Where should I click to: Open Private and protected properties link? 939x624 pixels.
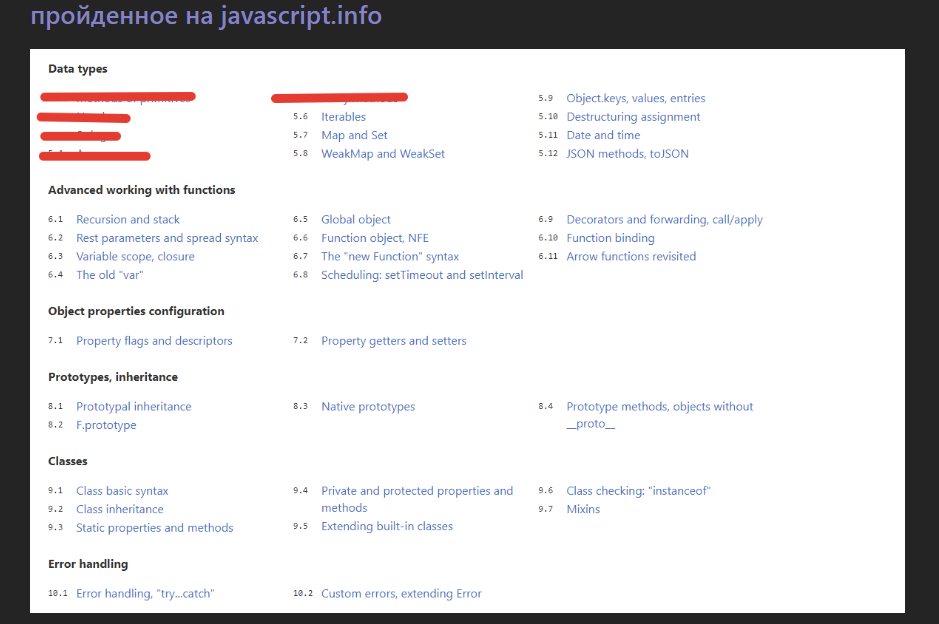(417, 499)
